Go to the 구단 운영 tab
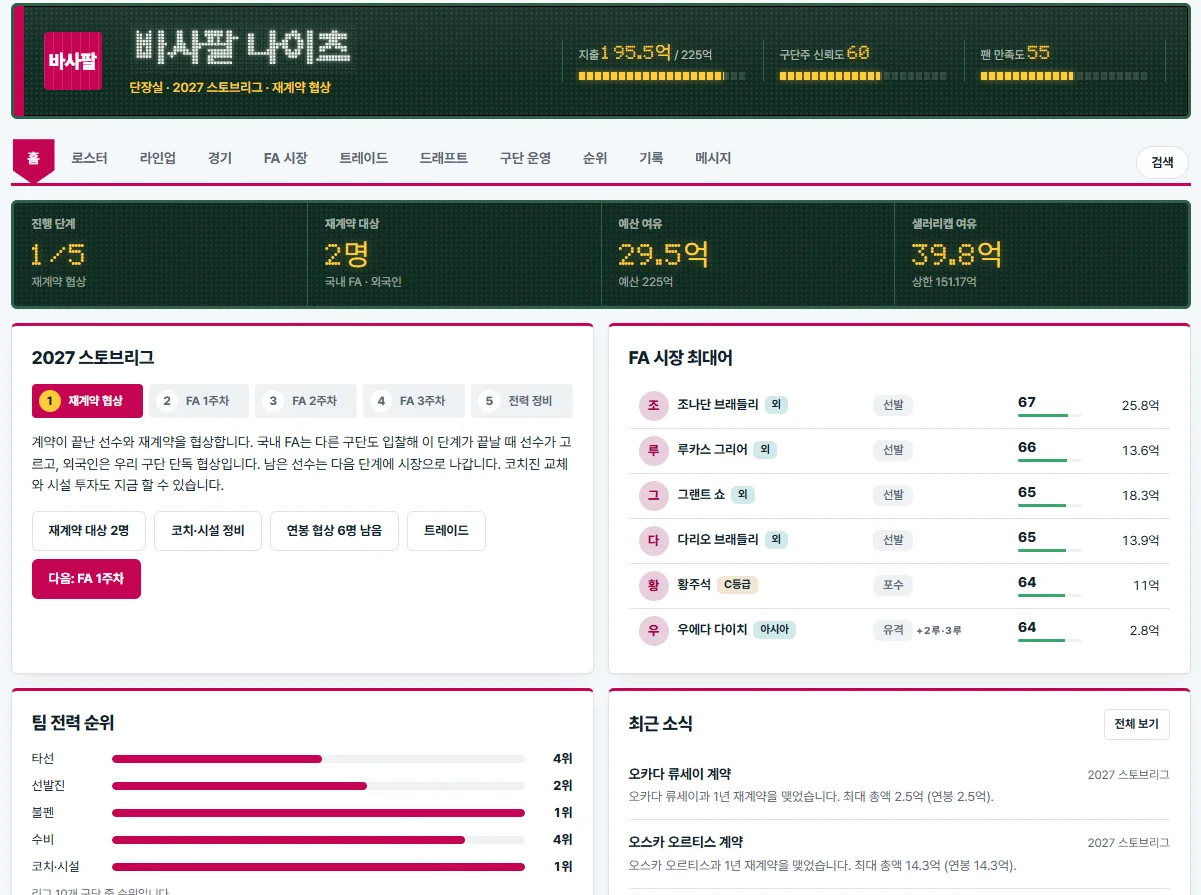 pyautogui.click(x=525, y=158)
